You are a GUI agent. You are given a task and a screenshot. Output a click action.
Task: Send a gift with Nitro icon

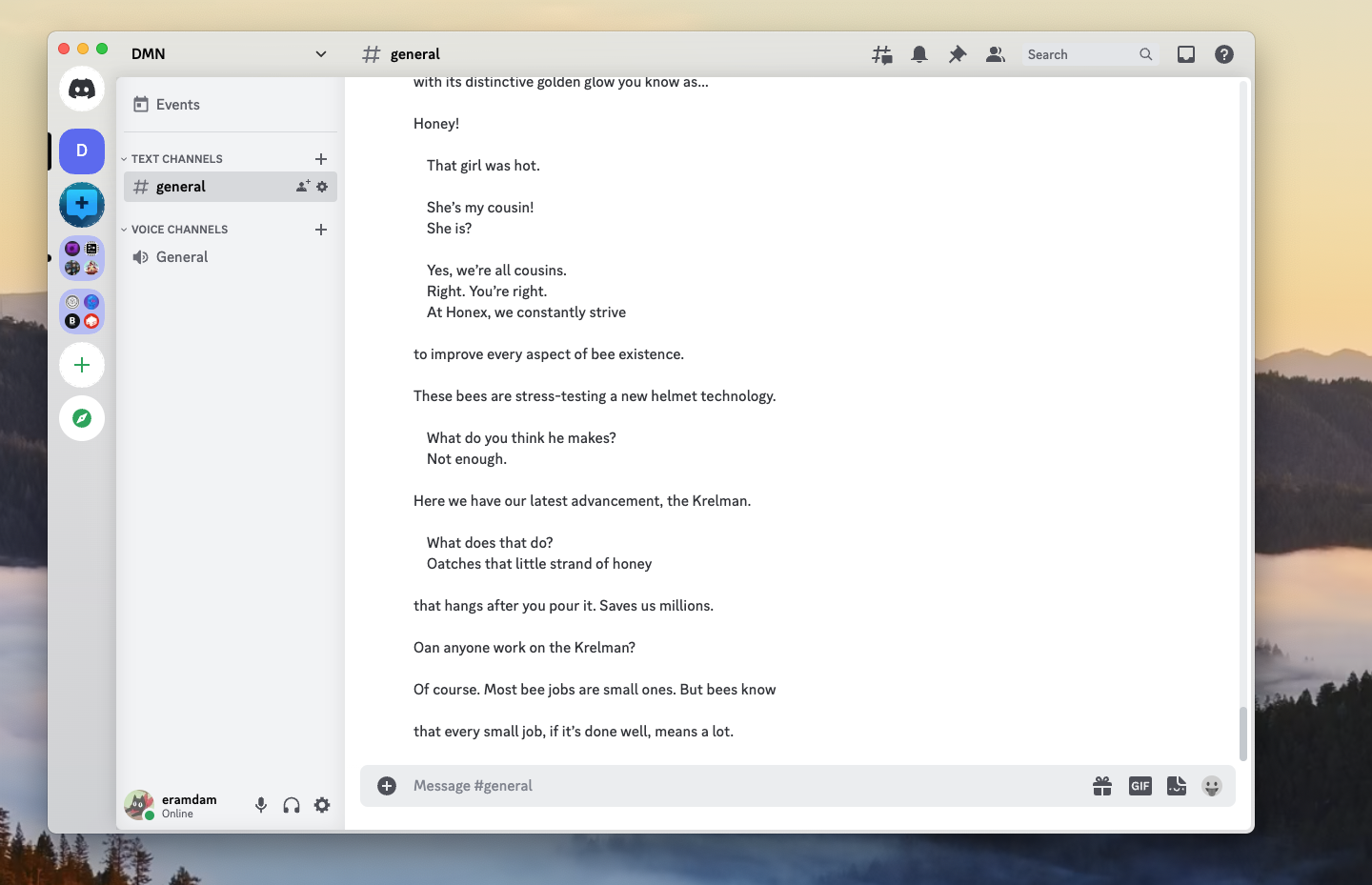[x=1102, y=786]
